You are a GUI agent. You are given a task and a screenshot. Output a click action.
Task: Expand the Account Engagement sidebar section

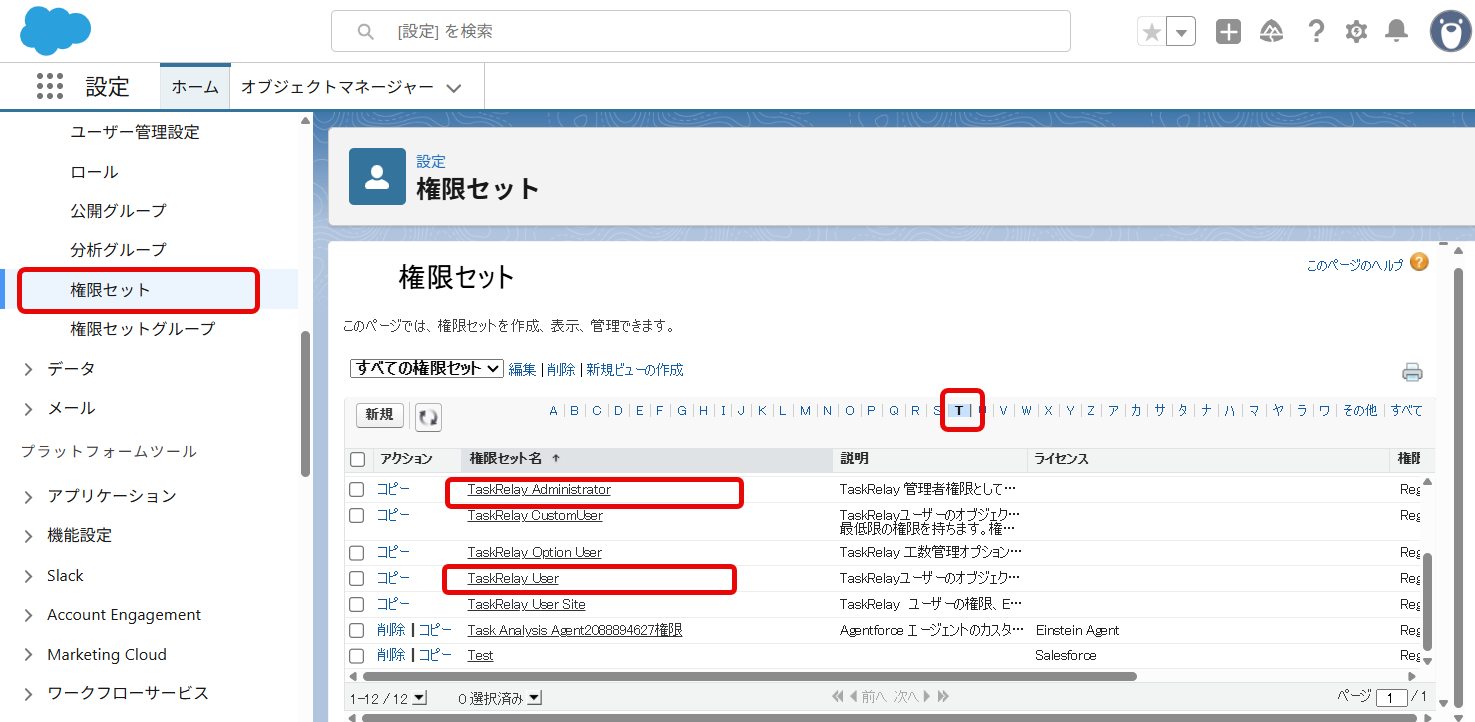coord(28,615)
